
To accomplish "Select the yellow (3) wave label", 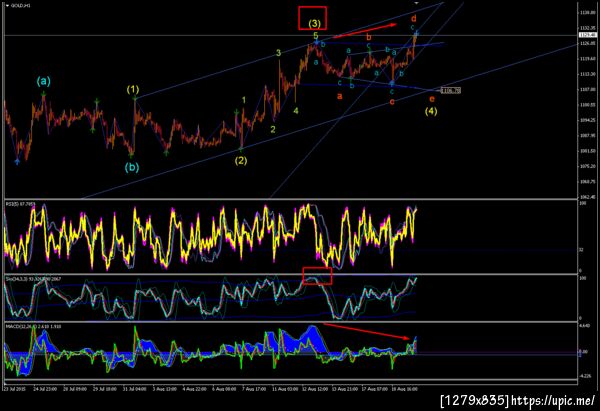I will coord(315,23).
